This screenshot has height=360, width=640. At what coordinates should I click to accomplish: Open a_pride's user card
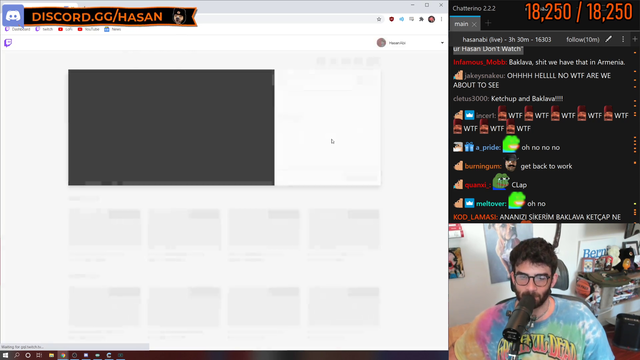tap(488, 148)
